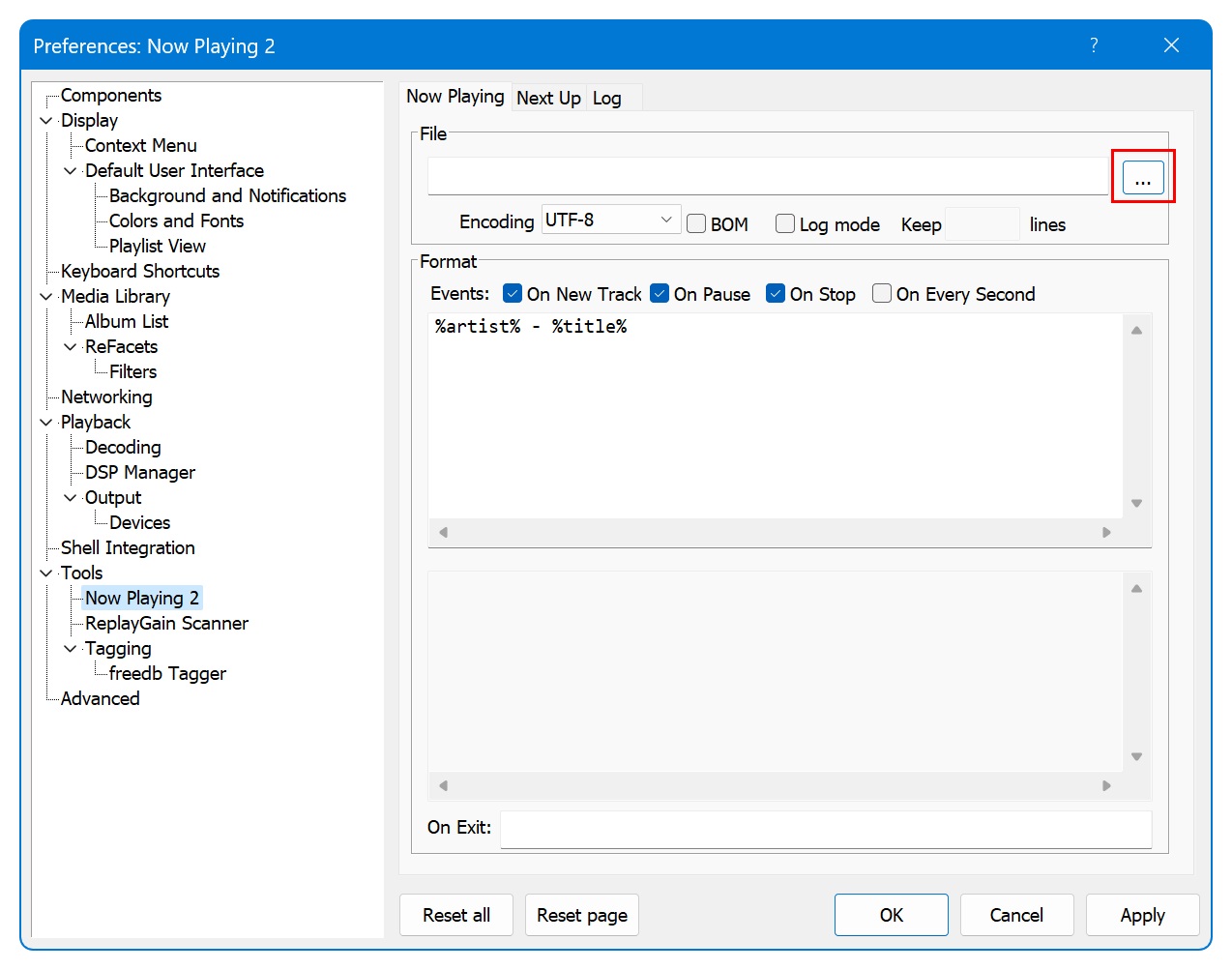Viewport: 1232px width, 970px height.
Task: Open Background and Notifications page
Action: (x=227, y=195)
